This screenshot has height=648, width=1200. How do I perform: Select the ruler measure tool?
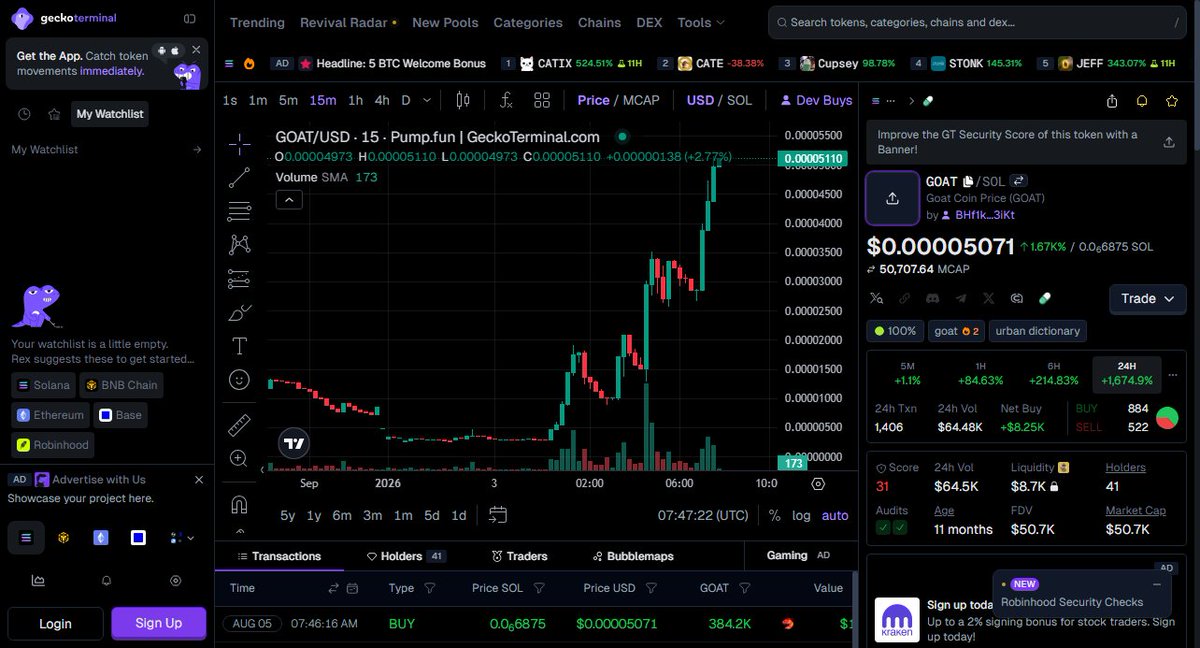[239, 425]
